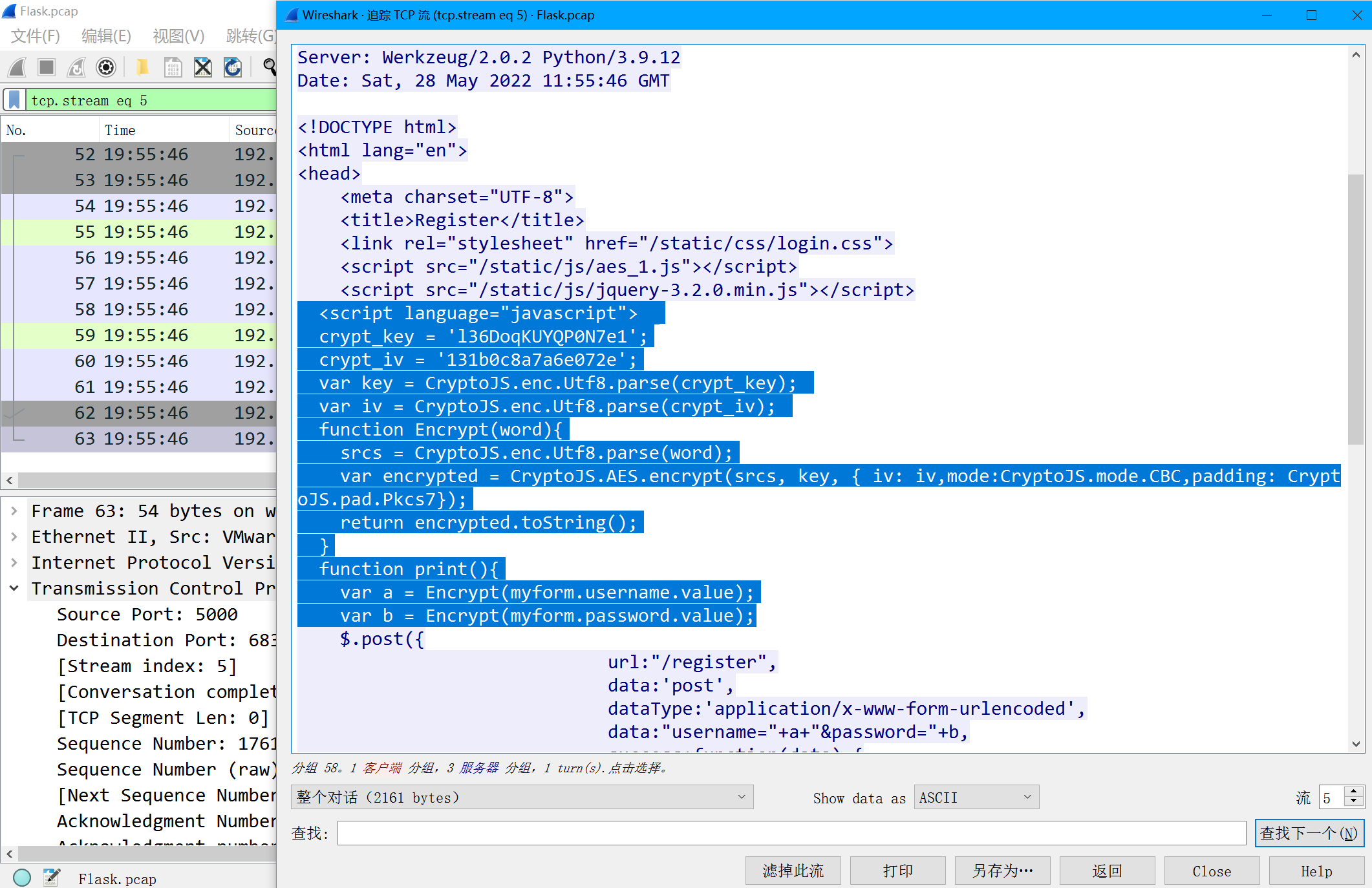
Task: Click the stop capture square icon
Action: click(x=47, y=67)
